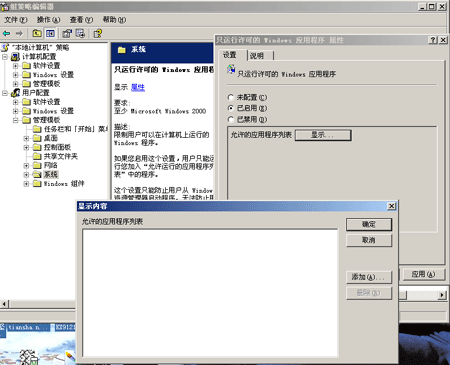Click the 应用 button in properties dialog
This screenshot has height=365, width=450.
click(x=423, y=274)
